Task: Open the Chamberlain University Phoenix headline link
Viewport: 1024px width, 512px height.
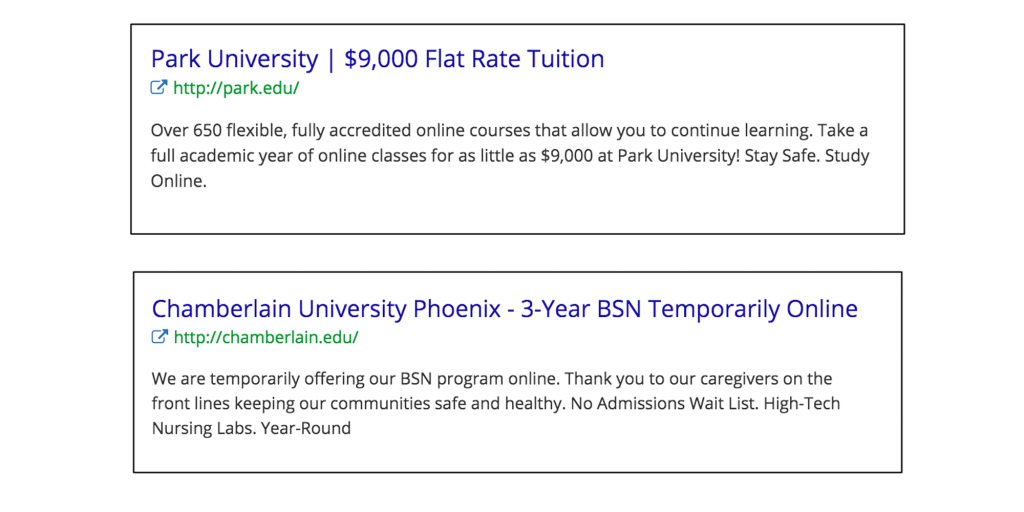Action: point(505,308)
